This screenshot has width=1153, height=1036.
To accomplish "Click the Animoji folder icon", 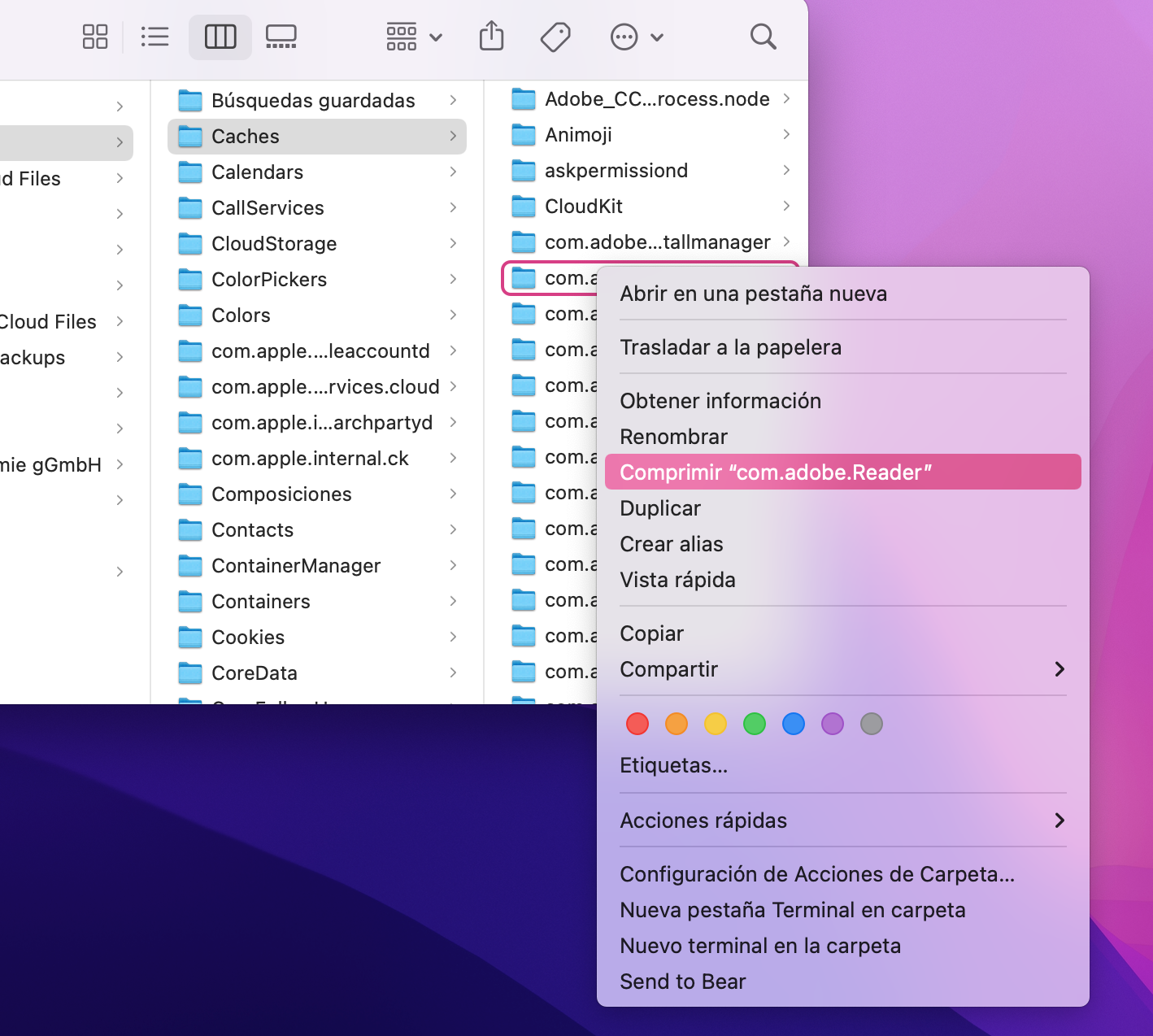I will pos(524,135).
